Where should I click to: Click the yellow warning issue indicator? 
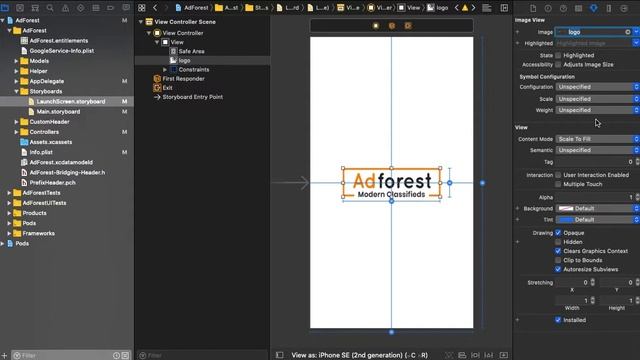coord(465,8)
